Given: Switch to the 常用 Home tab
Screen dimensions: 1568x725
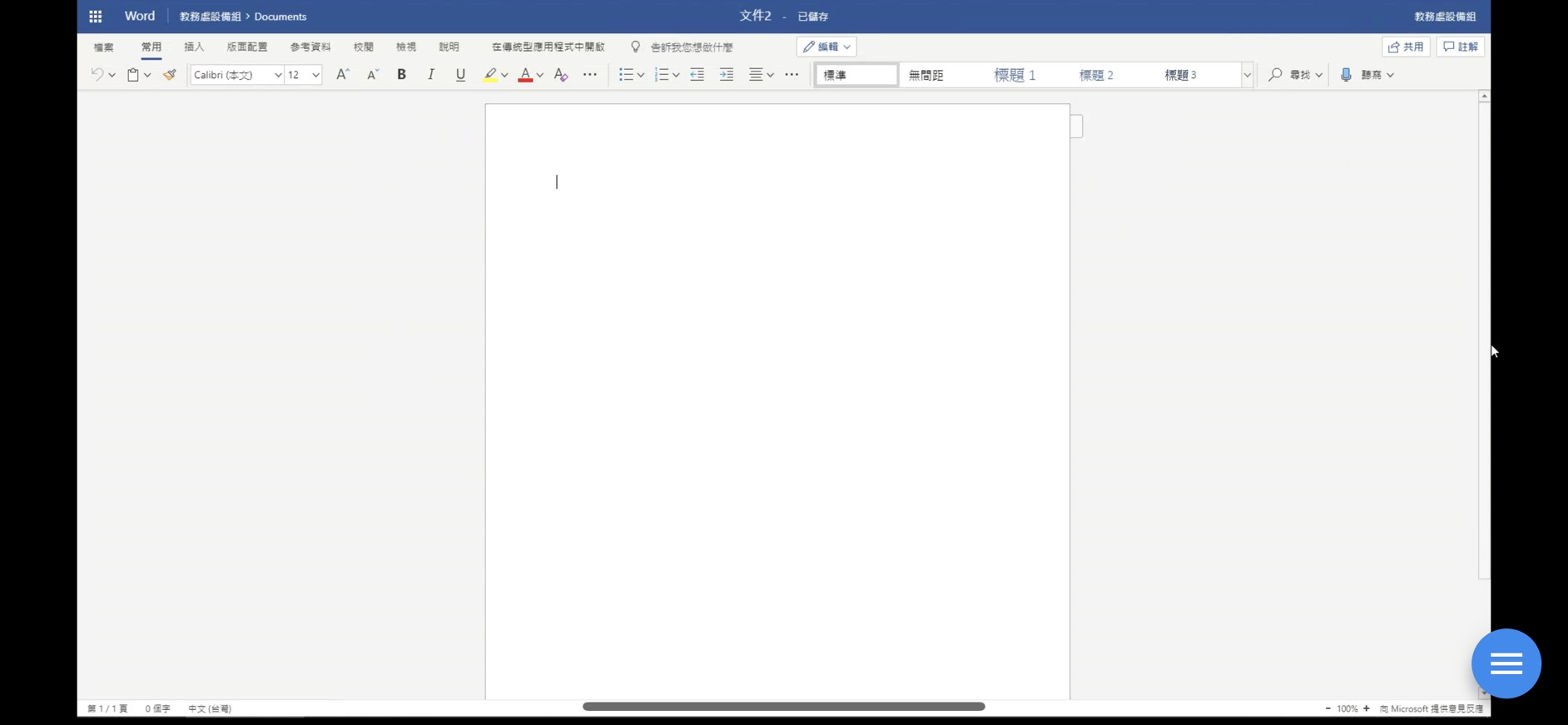Looking at the screenshot, I should pos(151,47).
